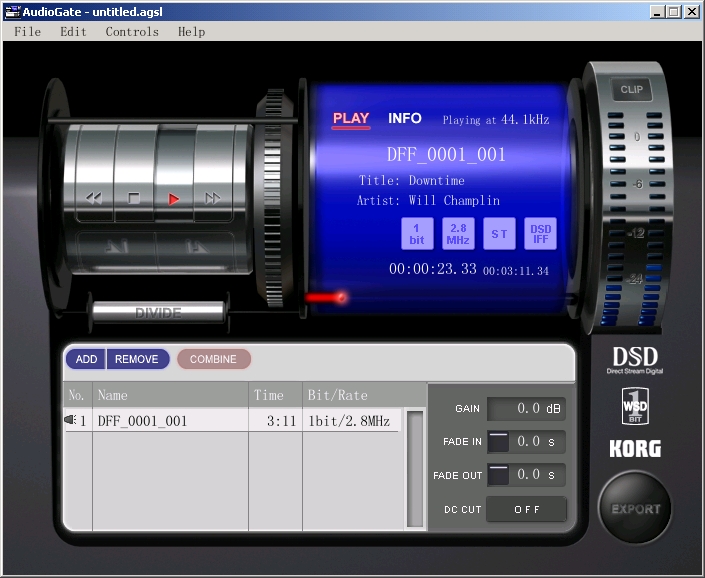Toggle the FADE IN curve button
The width and height of the screenshot is (705, 578).
498,442
